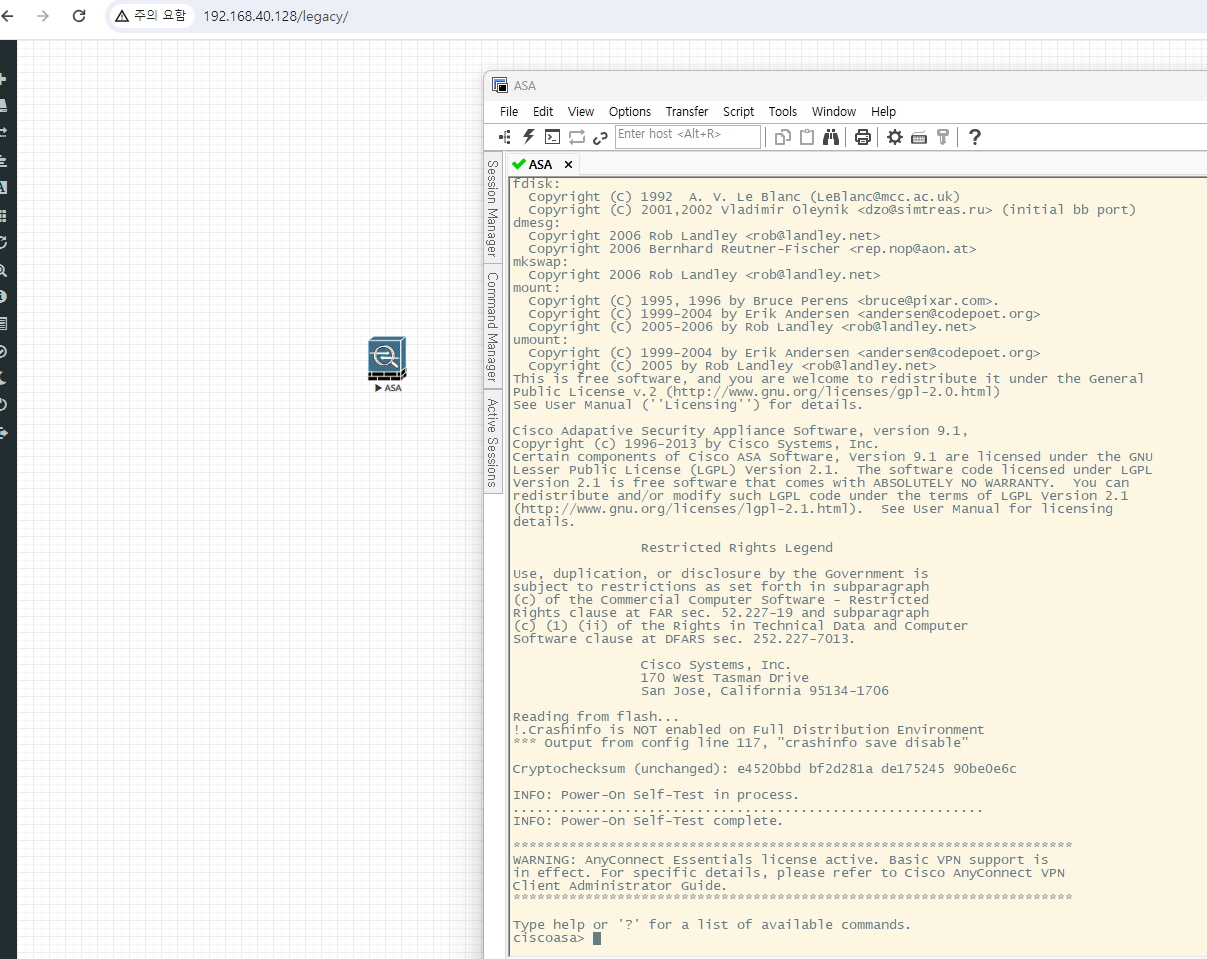The width and height of the screenshot is (1207, 959).
Task: Click the Enter host input field
Action: pos(688,136)
